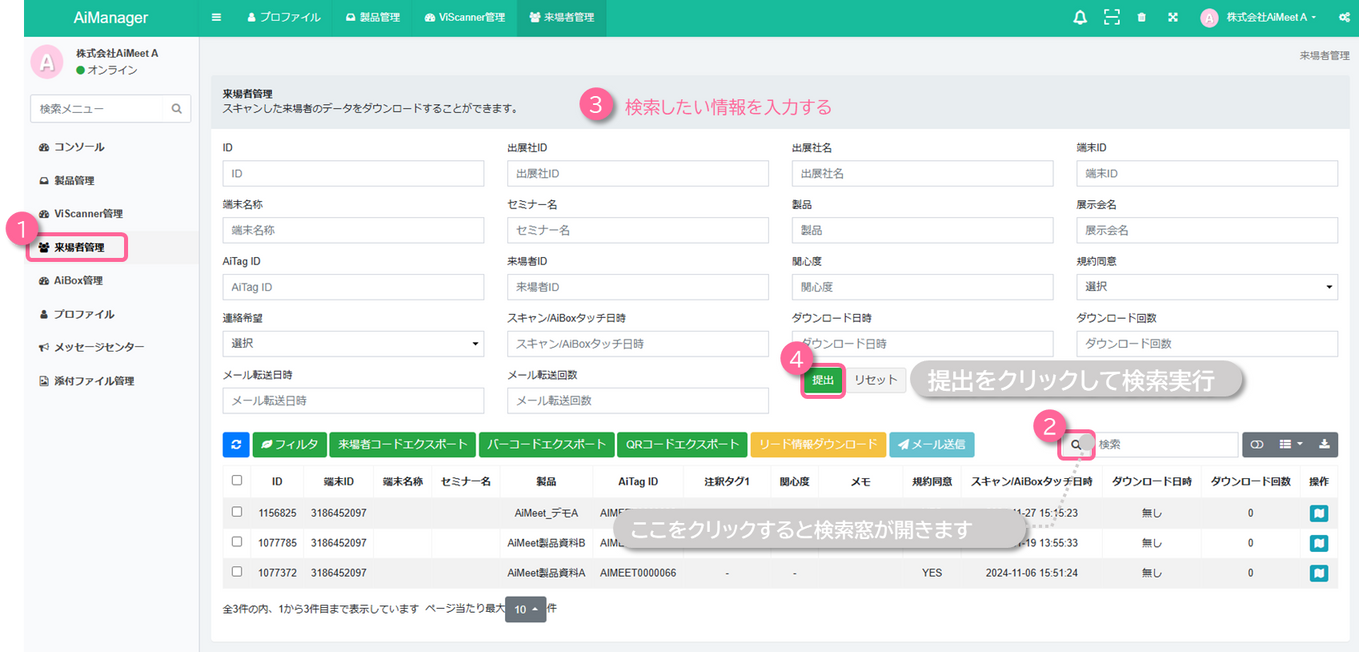This screenshot has height=652, width=1359.
Task: Toggle fullscreen with the expand arrows icon
Action: coord(1173,18)
